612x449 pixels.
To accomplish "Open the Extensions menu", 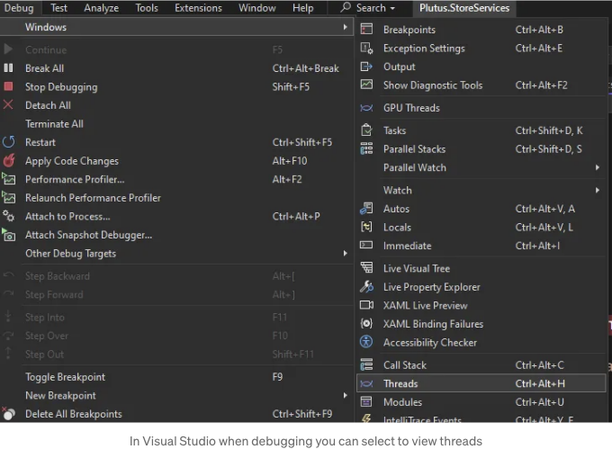I will point(198,8).
